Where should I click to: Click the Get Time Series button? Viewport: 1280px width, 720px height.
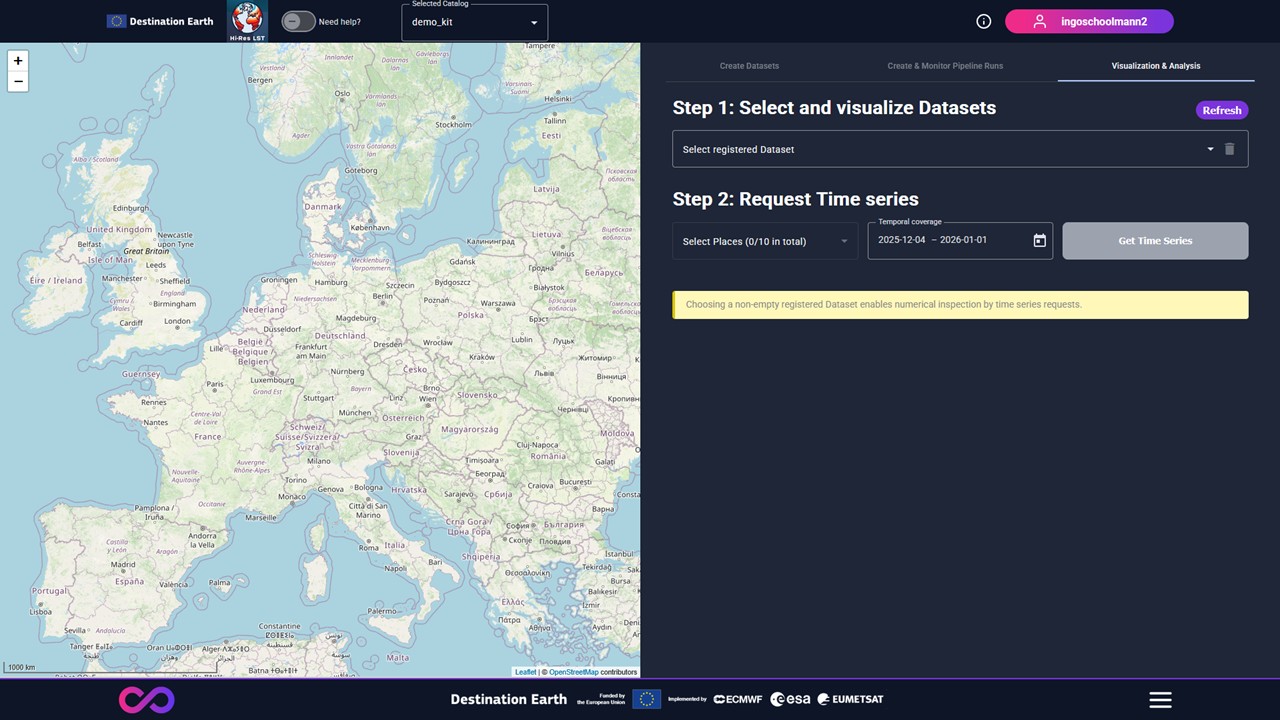click(1155, 241)
